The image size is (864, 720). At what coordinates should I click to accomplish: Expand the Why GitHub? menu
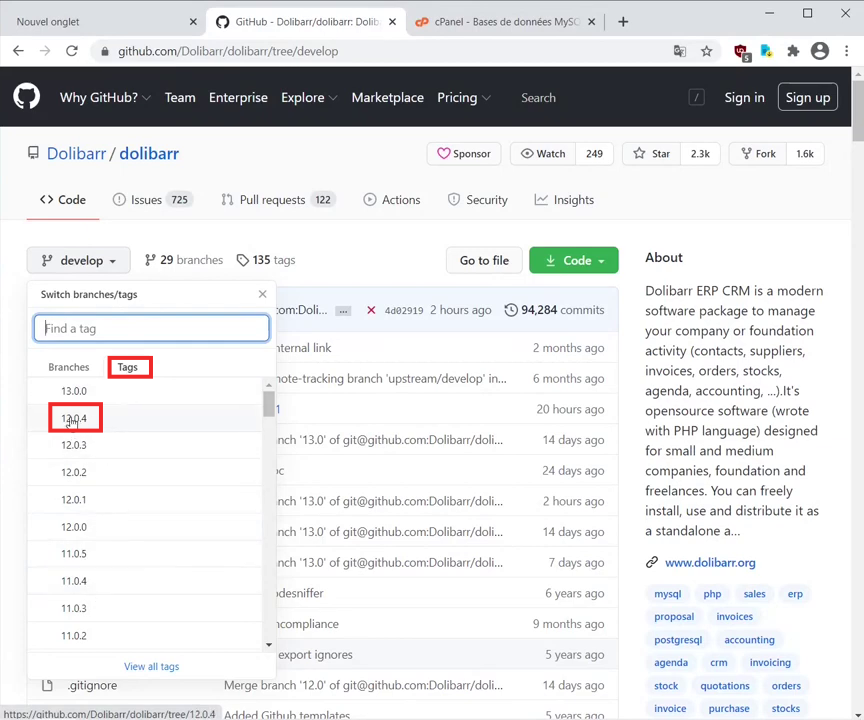[x=104, y=97]
